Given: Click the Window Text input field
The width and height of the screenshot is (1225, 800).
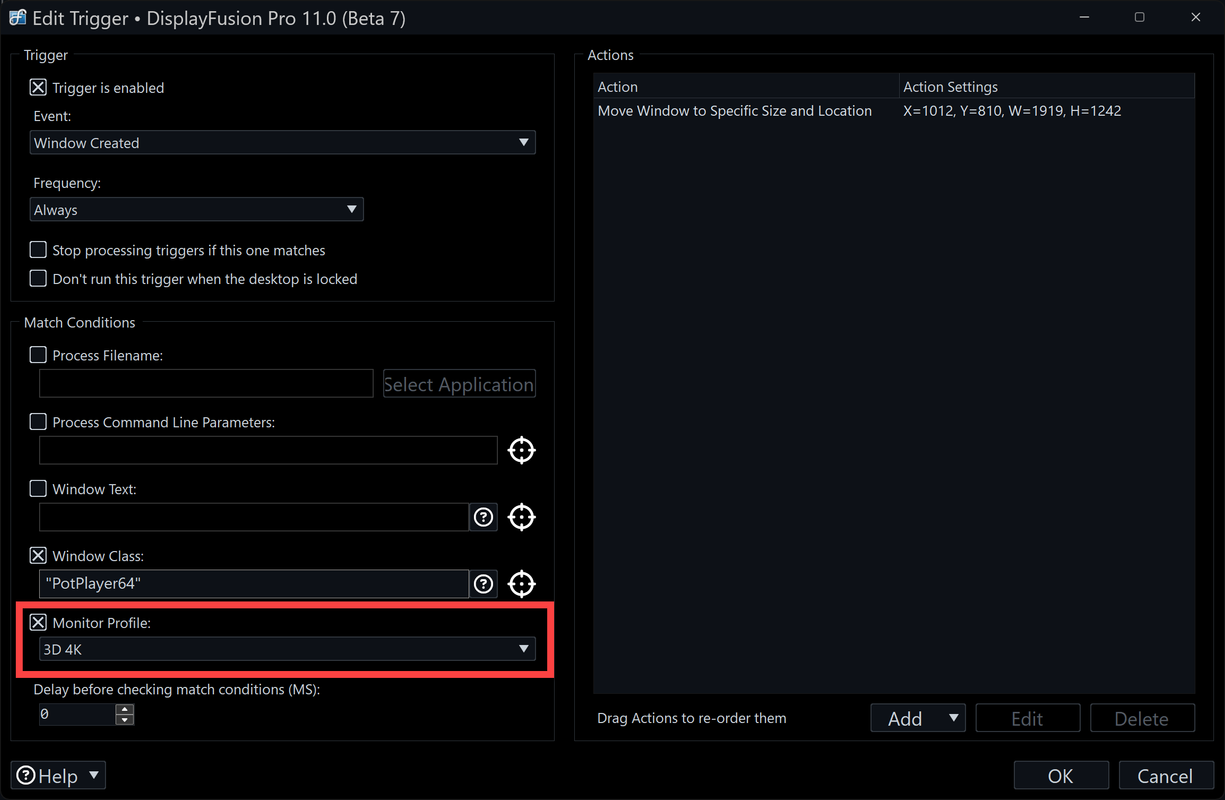Looking at the screenshot, I should click(x=254, y=517).
